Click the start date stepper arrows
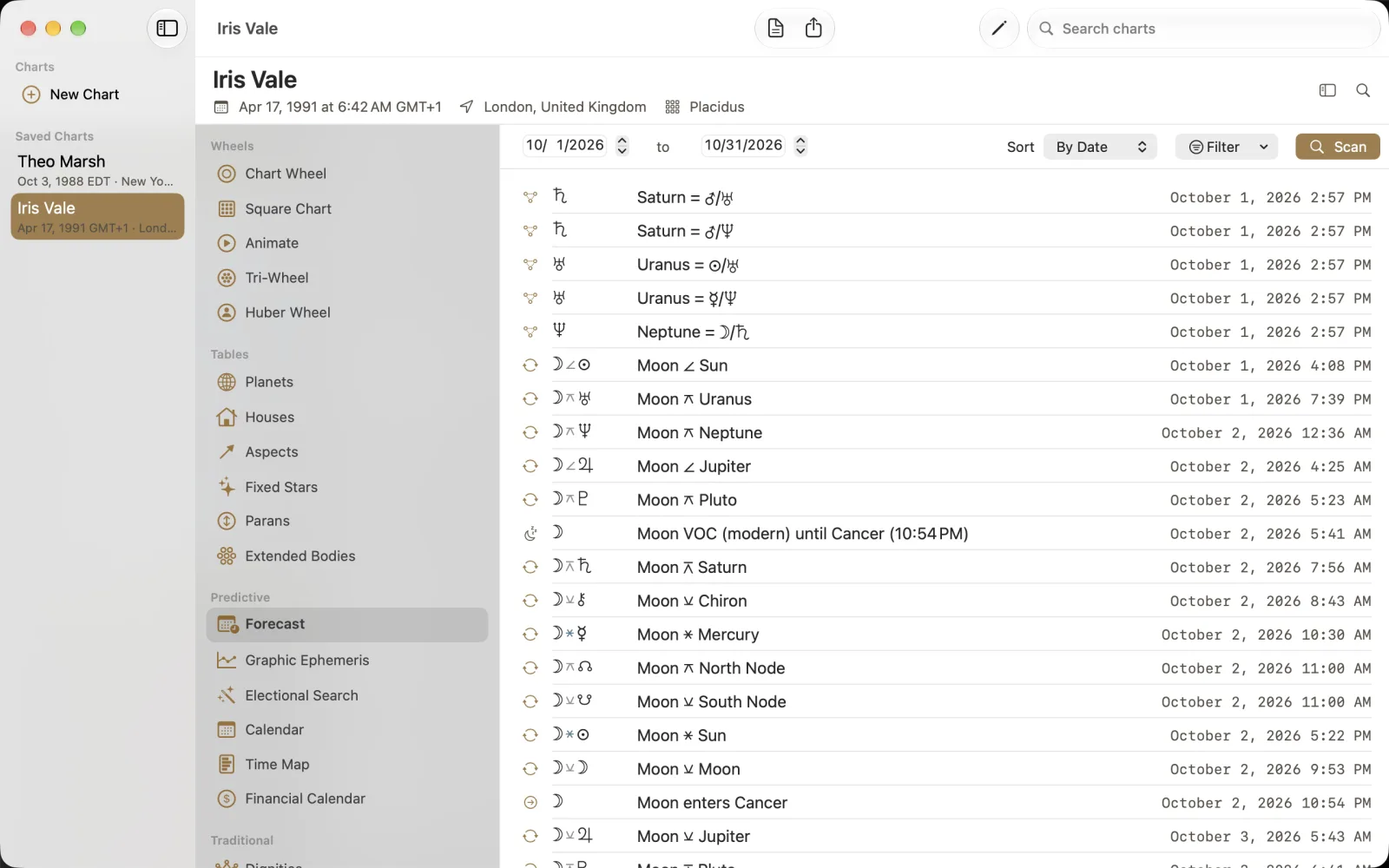The height and width of the screenshot is (868, 1389). [x=622, y=146]
